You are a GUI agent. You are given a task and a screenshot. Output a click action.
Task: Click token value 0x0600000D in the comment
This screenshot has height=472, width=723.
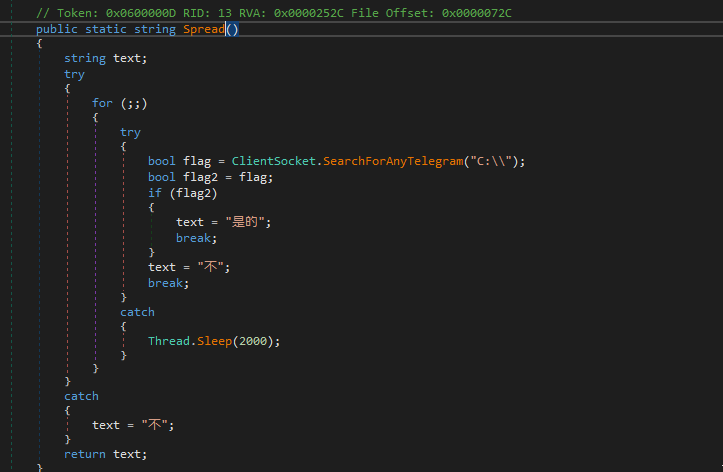click(x=141, y=13)
